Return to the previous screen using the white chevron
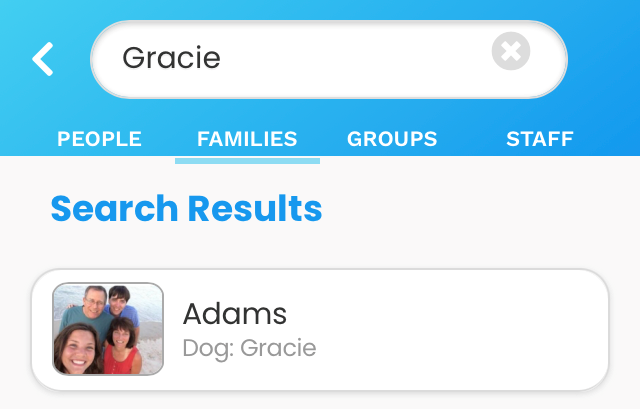The width and height of the screenshot is (640, 409). [42, 59]
